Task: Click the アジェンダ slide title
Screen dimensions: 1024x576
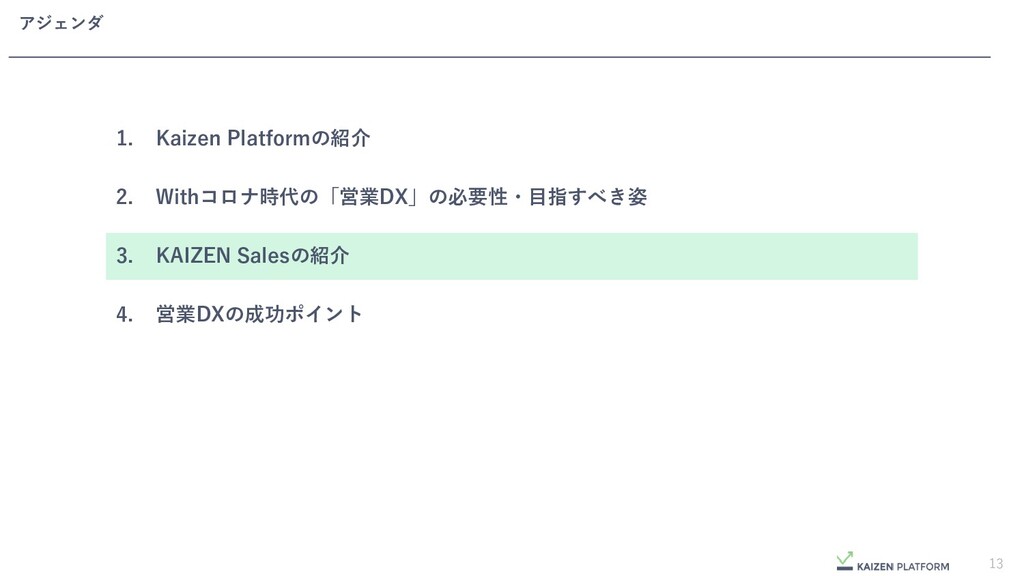Action: pyautogui.click(x=61, y=23)
